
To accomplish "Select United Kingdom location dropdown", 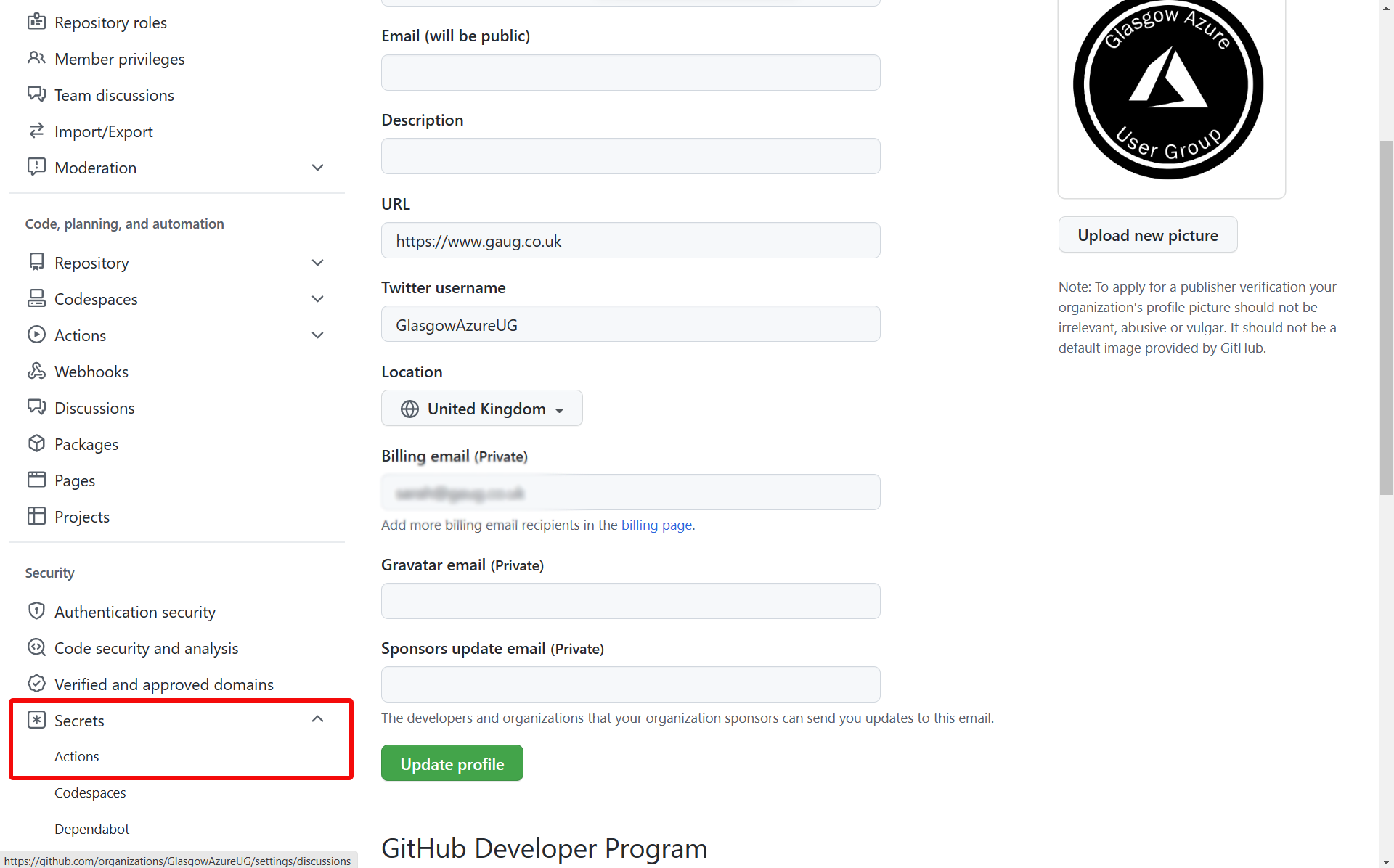I will click(x=480, y=408).
